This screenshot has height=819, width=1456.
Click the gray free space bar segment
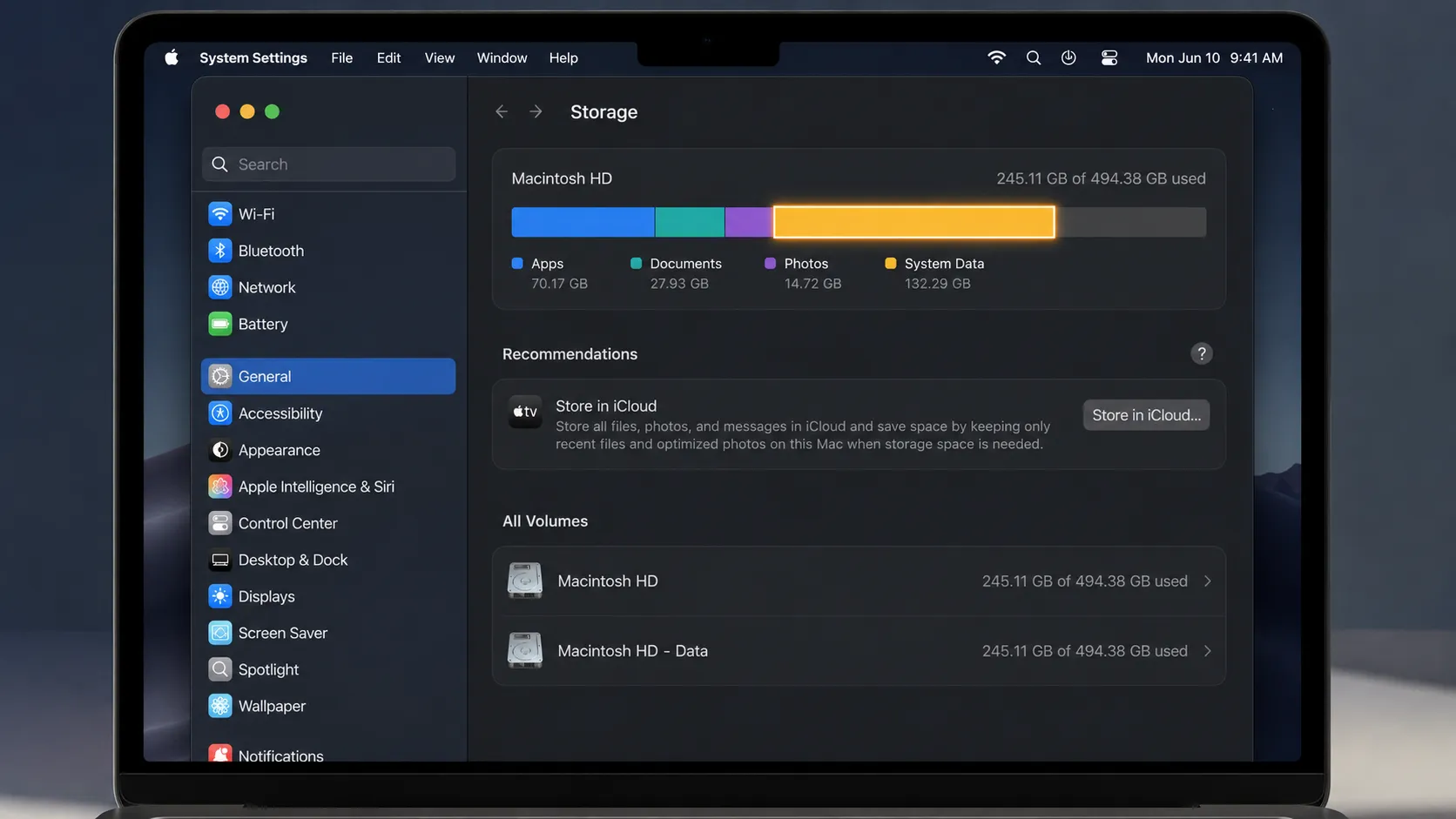tap(1131, 222)
